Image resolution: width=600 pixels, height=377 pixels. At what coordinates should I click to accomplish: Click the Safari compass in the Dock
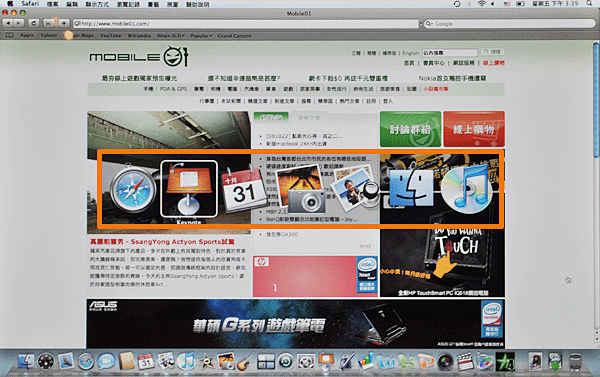(86, 361)
